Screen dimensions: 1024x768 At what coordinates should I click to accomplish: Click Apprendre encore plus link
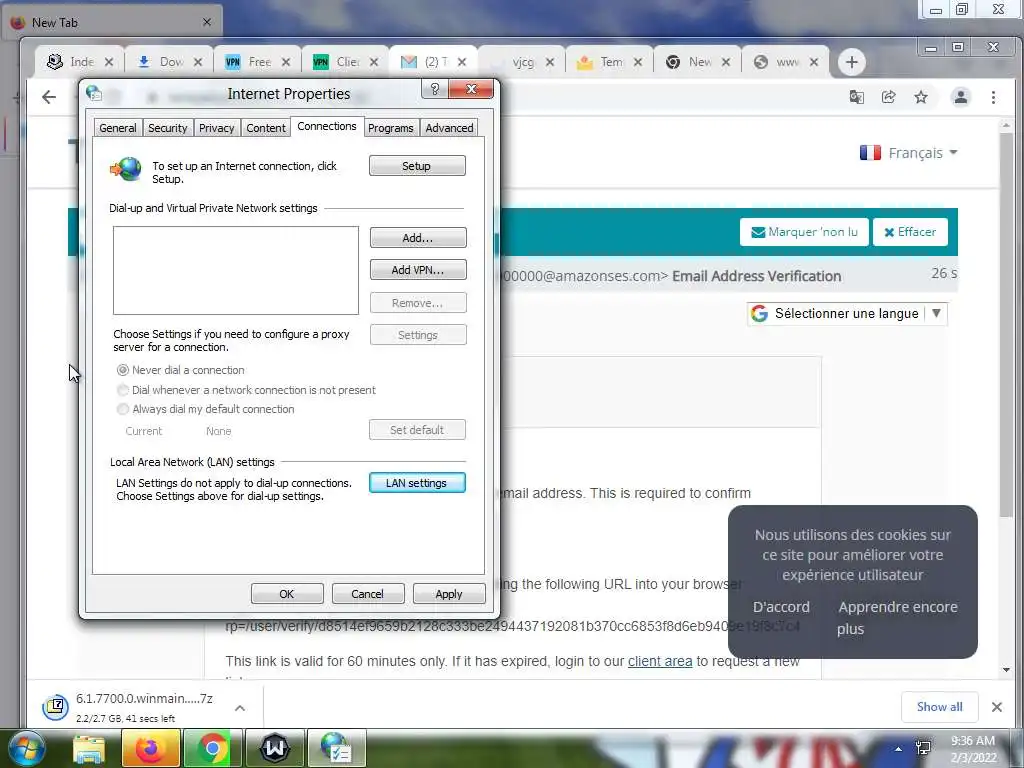pyautogui.click(x=897, y=618)
